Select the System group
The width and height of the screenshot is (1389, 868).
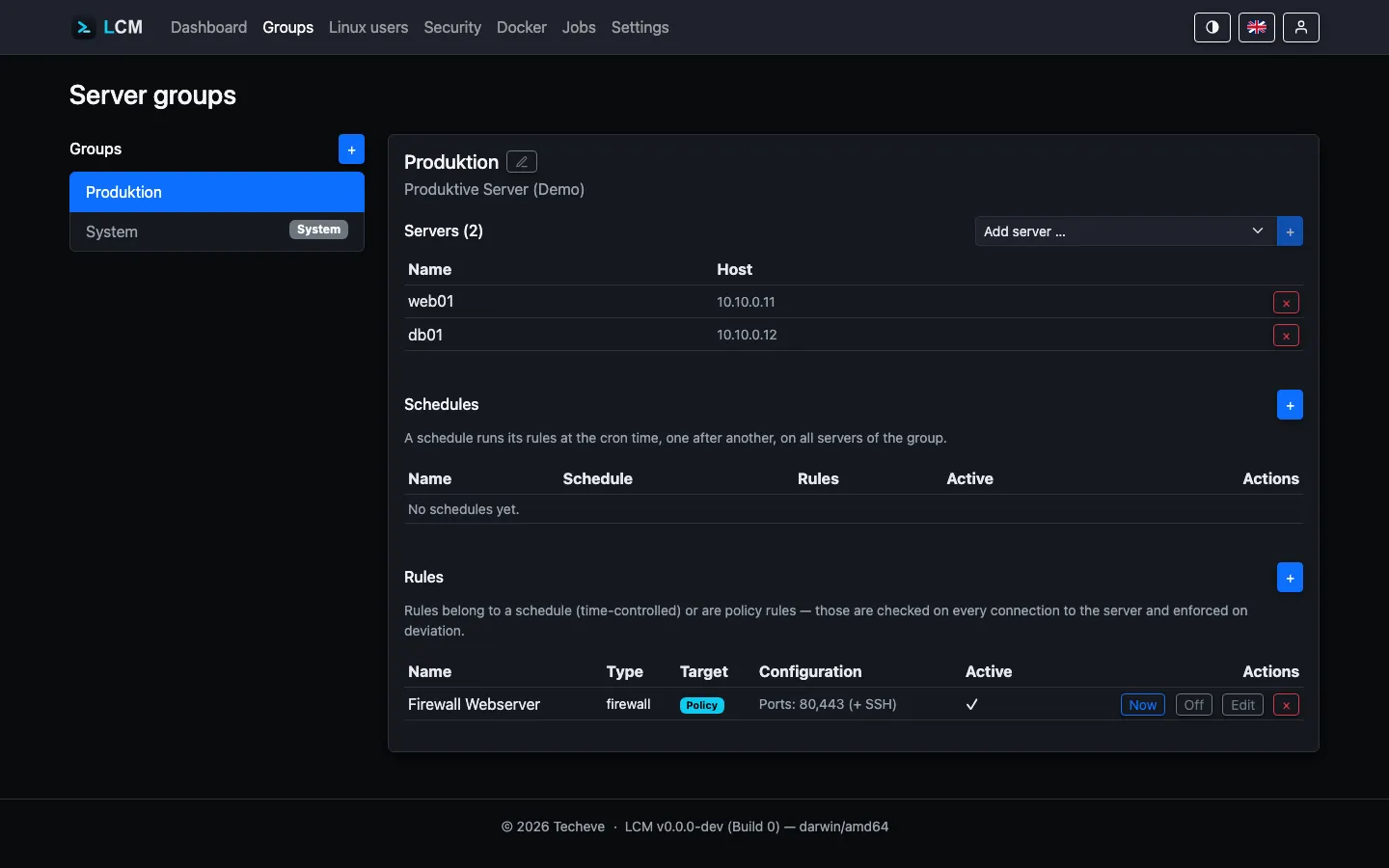point(217,231)
